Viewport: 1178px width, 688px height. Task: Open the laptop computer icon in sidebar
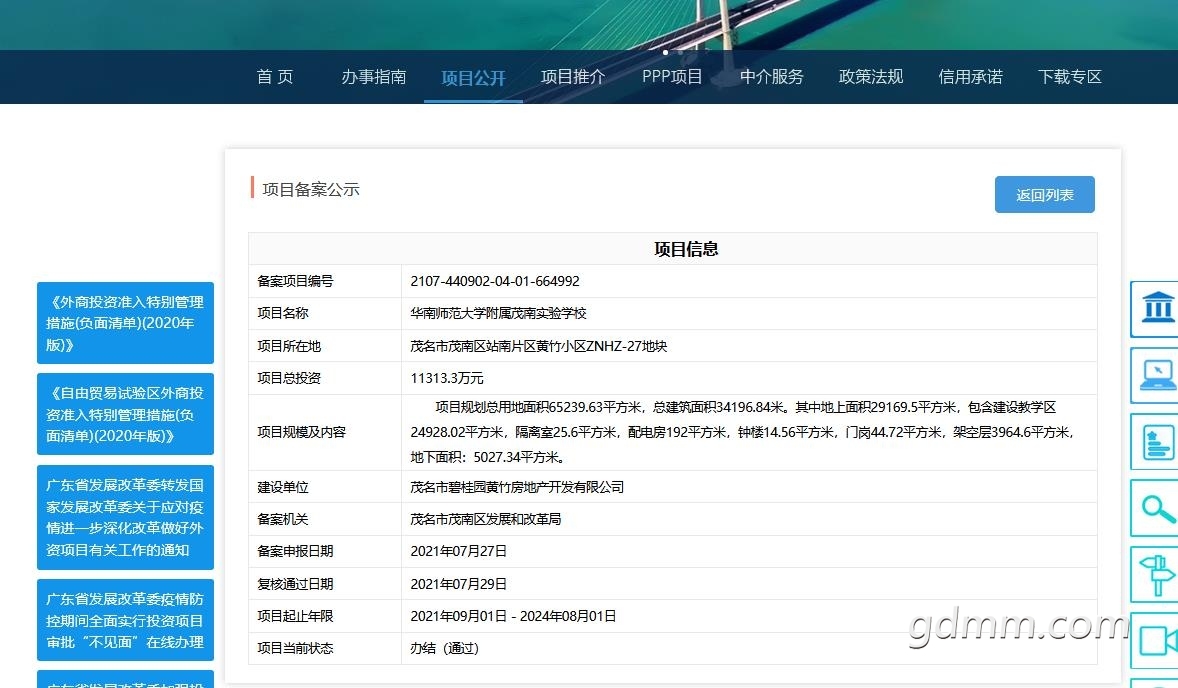pyautogui.click(x=1155, y=376)
